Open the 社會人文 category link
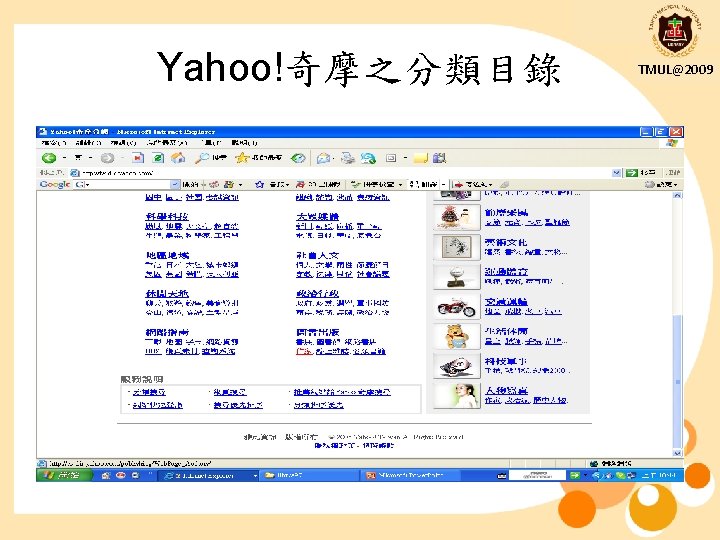This screenshot has width=720, height=540. click(317, 255)
